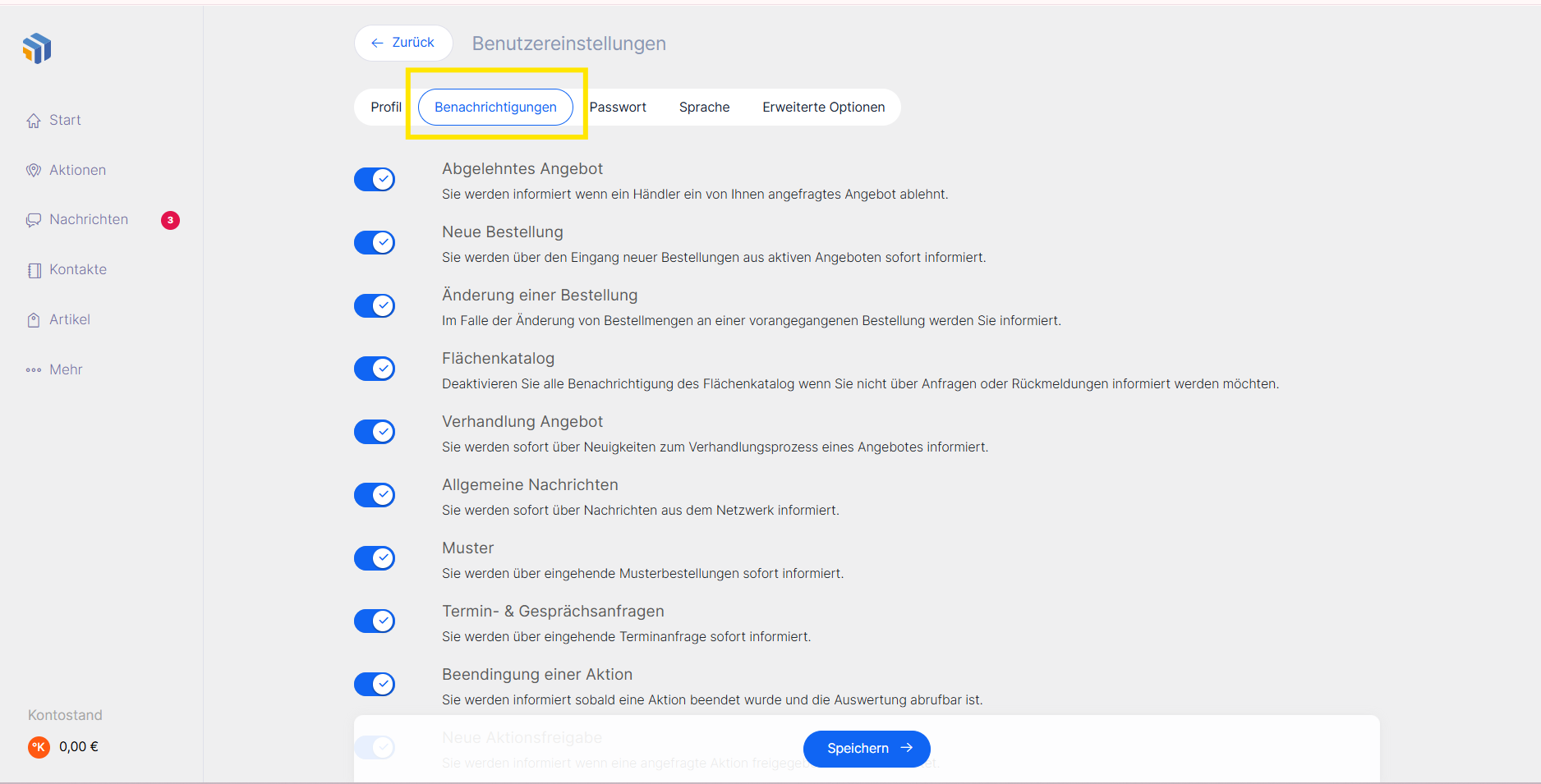
Task: Click the red unread messages badge
Action: pos(170,220)
